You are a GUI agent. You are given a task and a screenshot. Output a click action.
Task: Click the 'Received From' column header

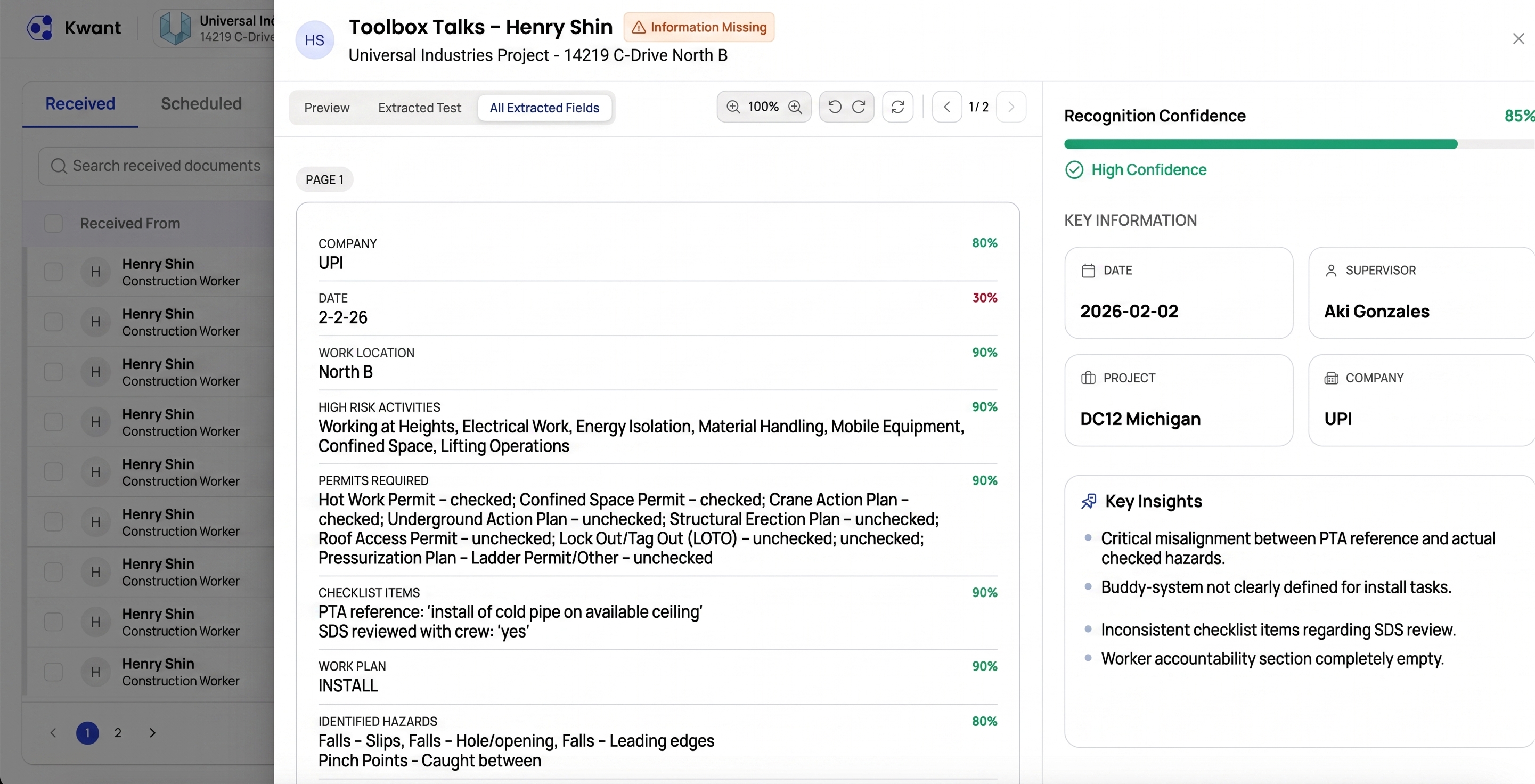pos(130,223)
